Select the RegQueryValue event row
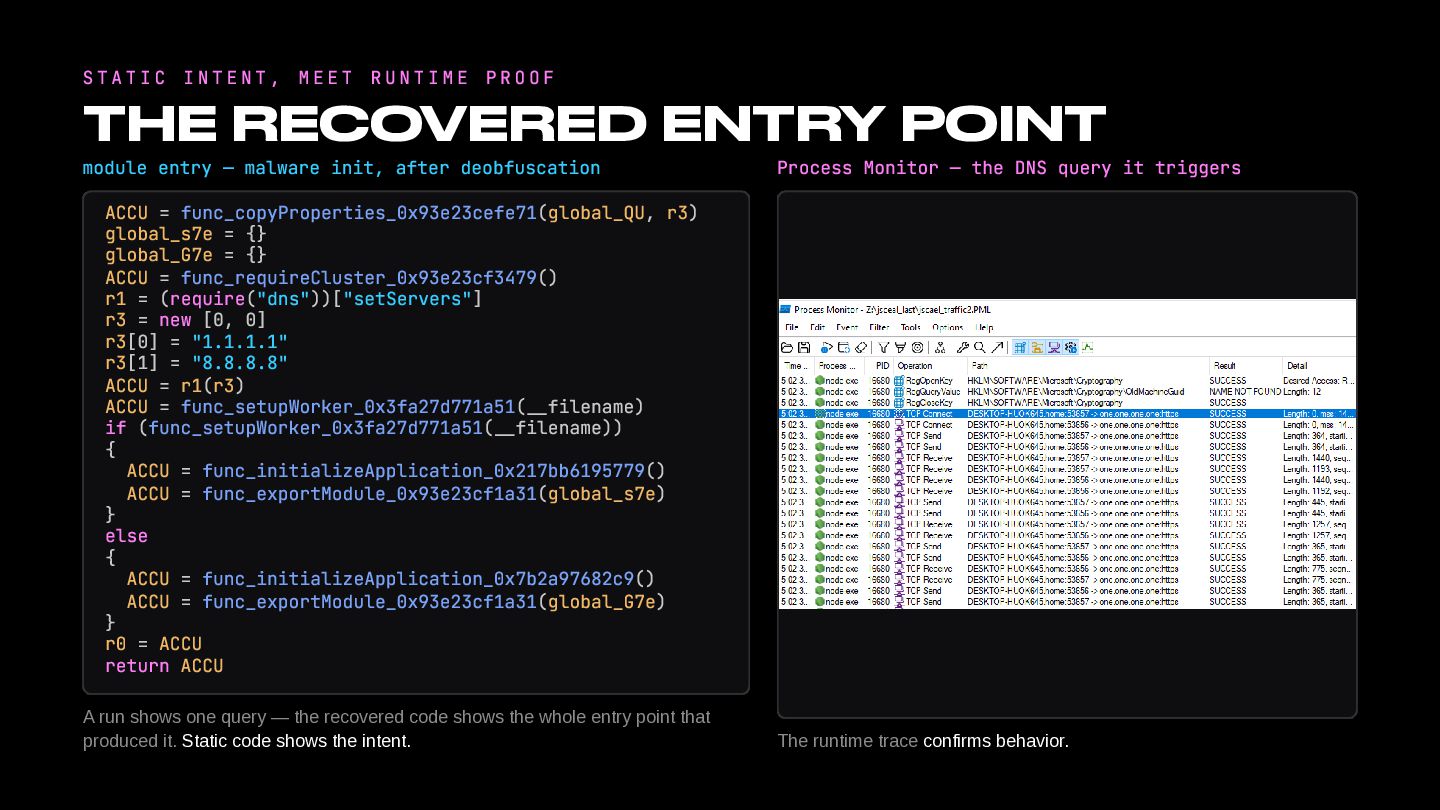Screen dimensions: 1440x810 tap(1067, 391)
